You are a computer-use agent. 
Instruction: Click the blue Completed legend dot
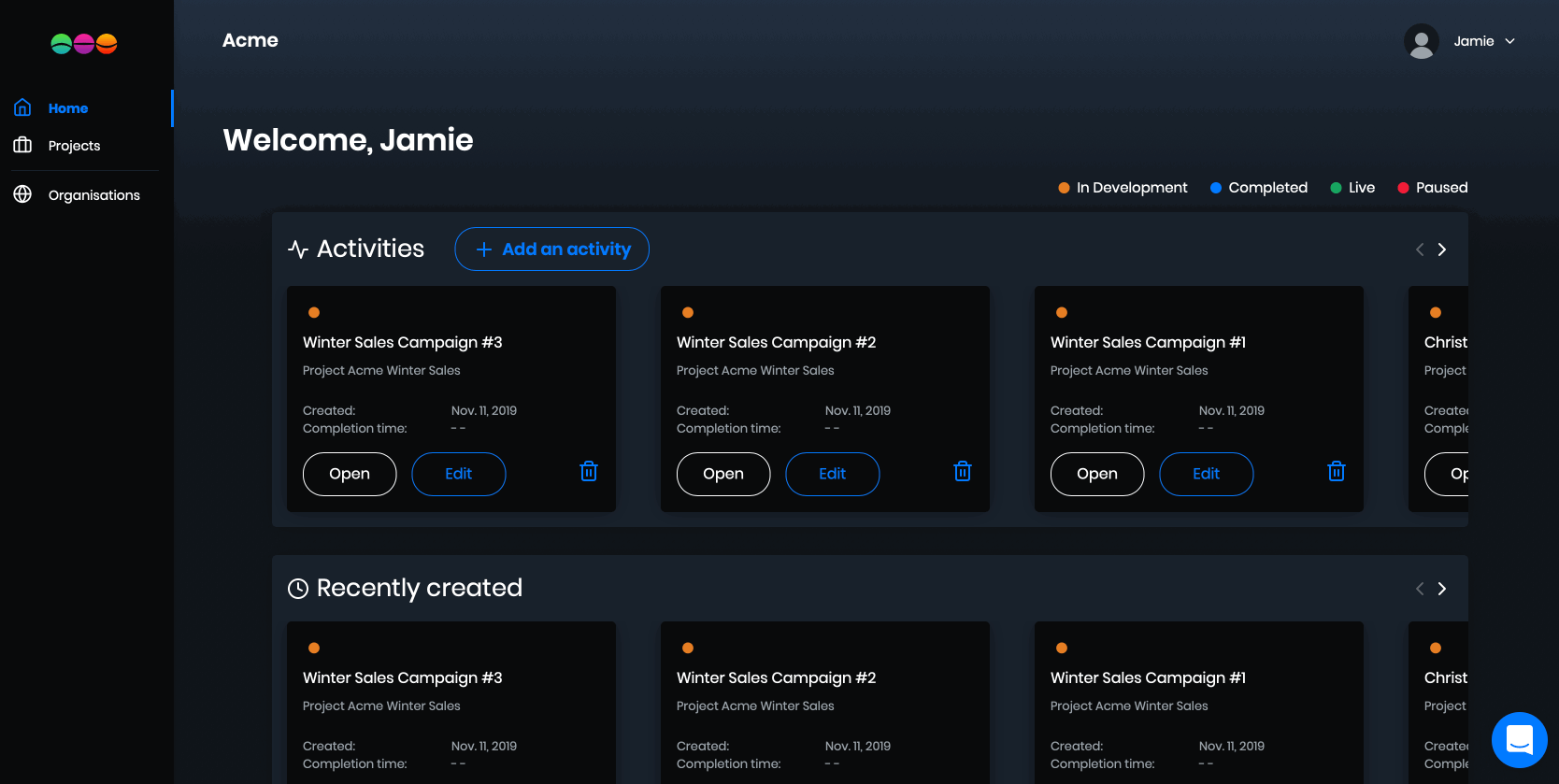pos(1216,188)
